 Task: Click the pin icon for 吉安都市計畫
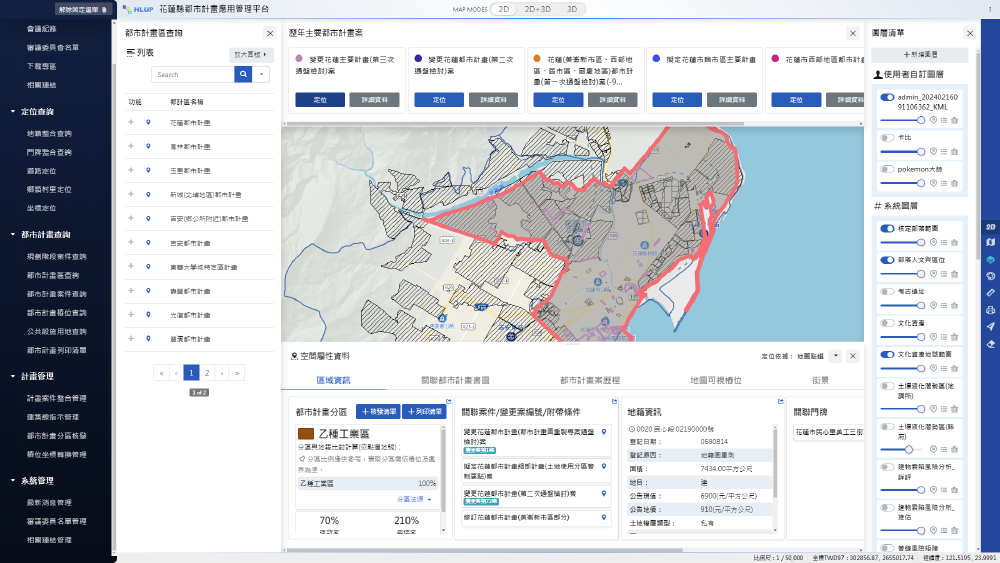148,243
